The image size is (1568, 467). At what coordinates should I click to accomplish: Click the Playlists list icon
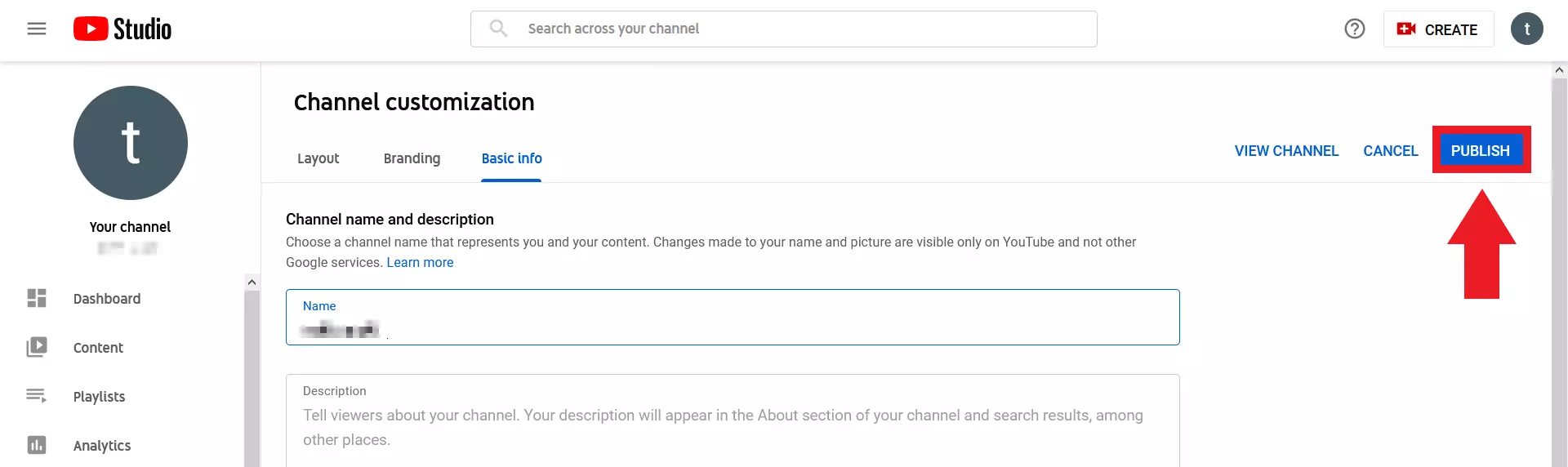click(37, 396)
